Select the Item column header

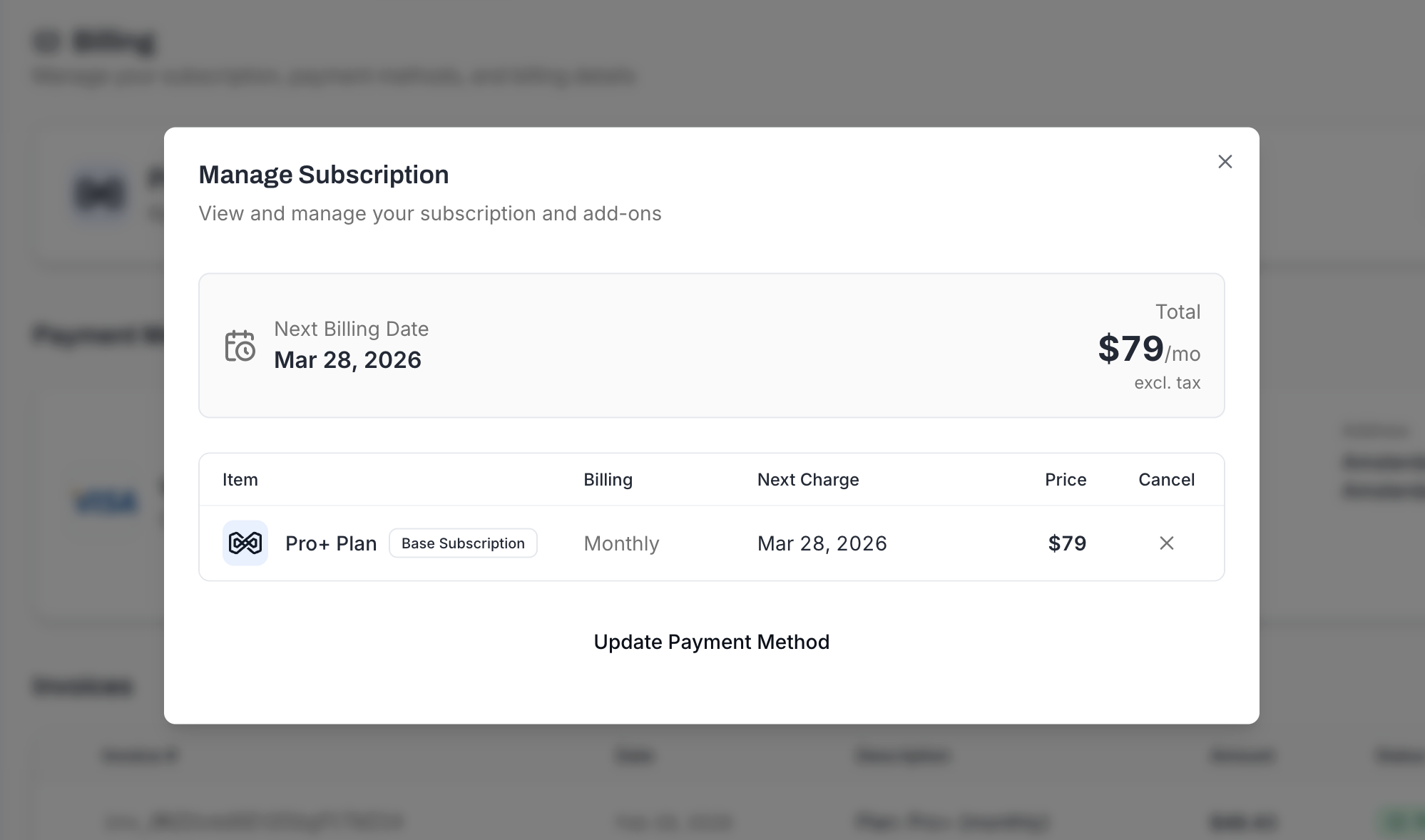click(240, 479)
